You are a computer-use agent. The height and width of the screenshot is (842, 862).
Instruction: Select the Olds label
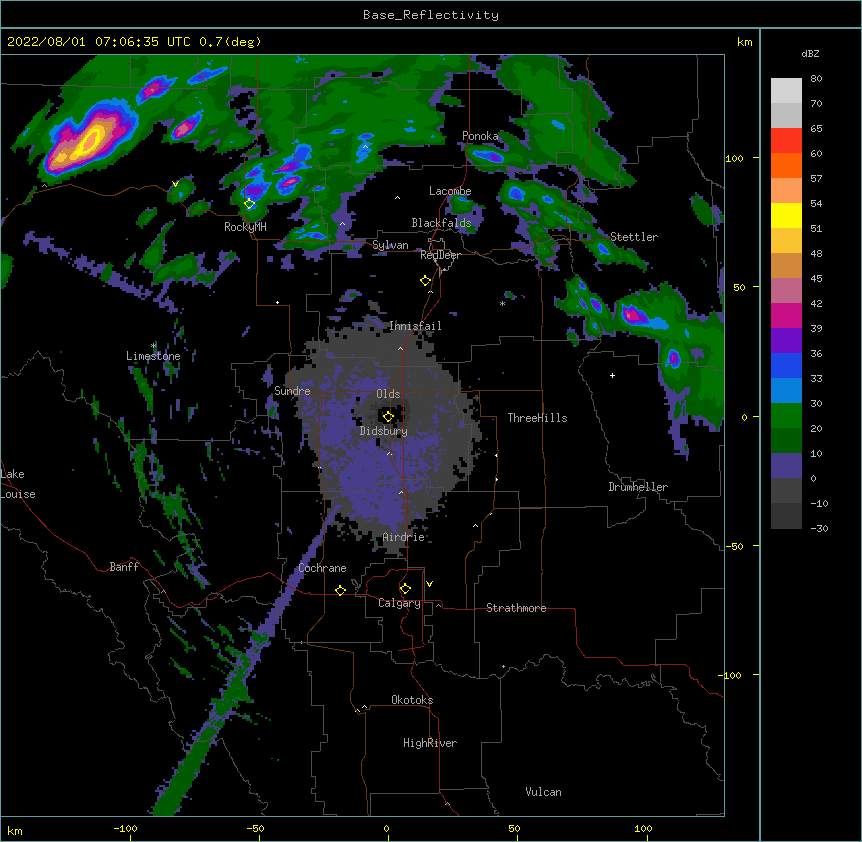coord(388,394)
